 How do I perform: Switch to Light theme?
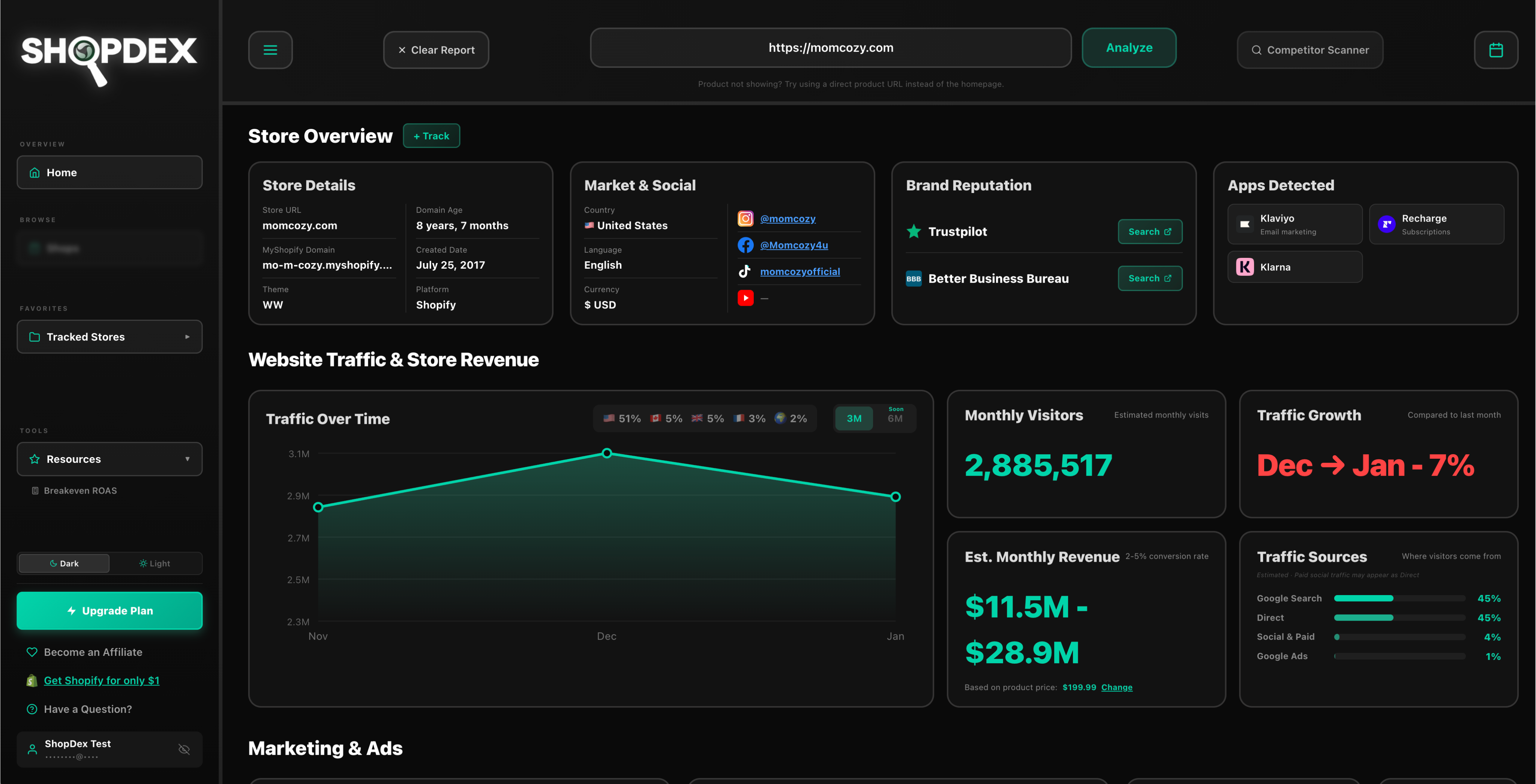point(155,564)
